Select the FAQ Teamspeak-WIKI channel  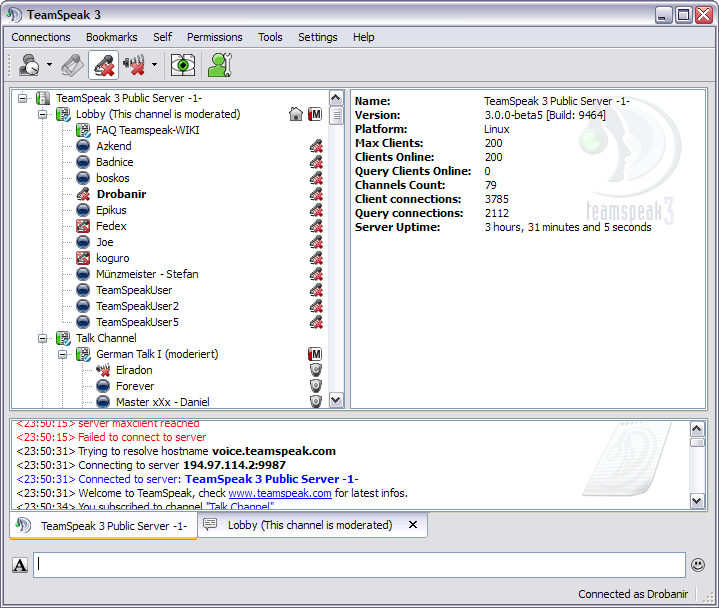click(148, 130)
